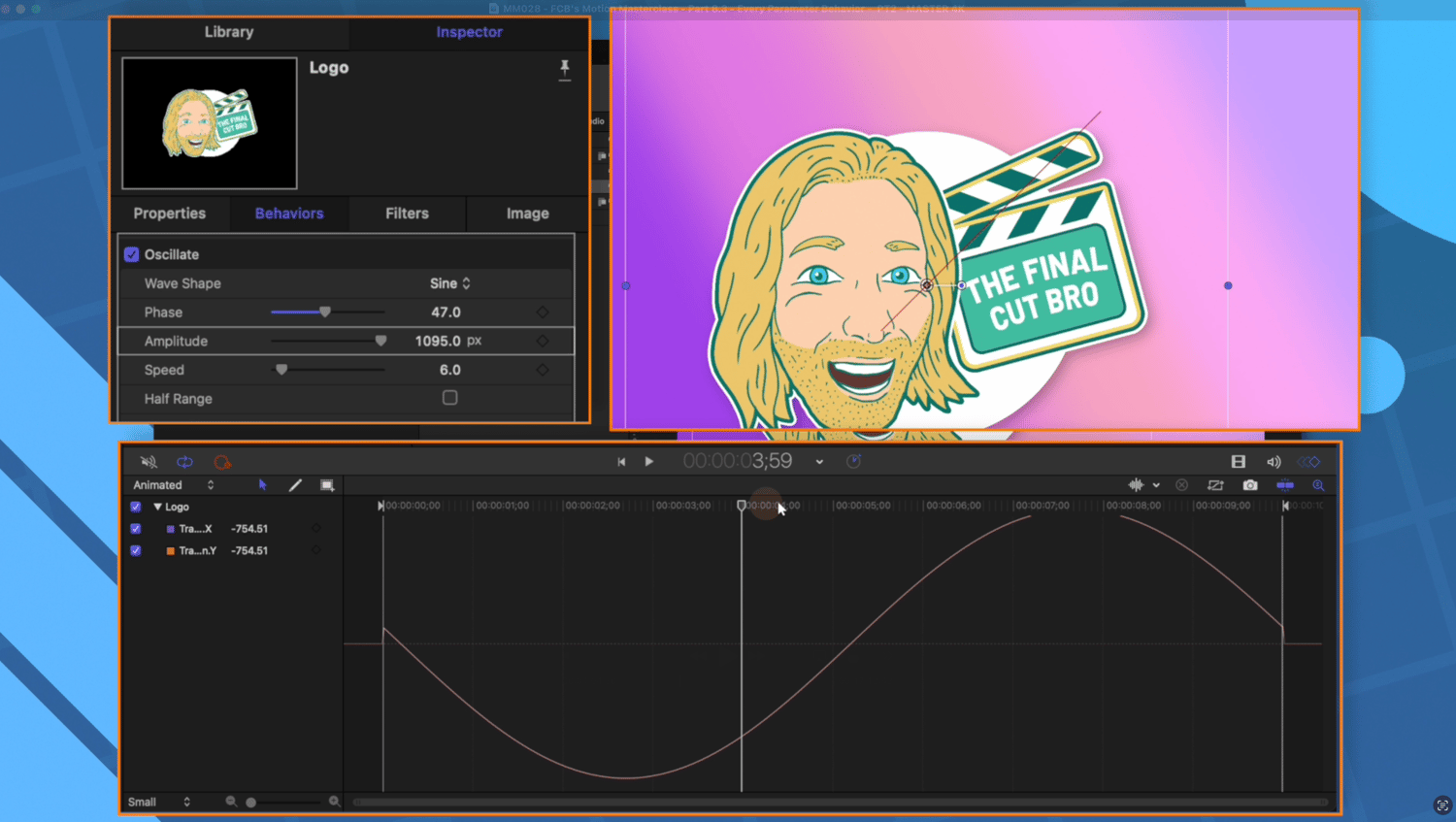Click the Logo preview thumbnail
This screenshot has height=822, width=1456.
coord(210,123)
